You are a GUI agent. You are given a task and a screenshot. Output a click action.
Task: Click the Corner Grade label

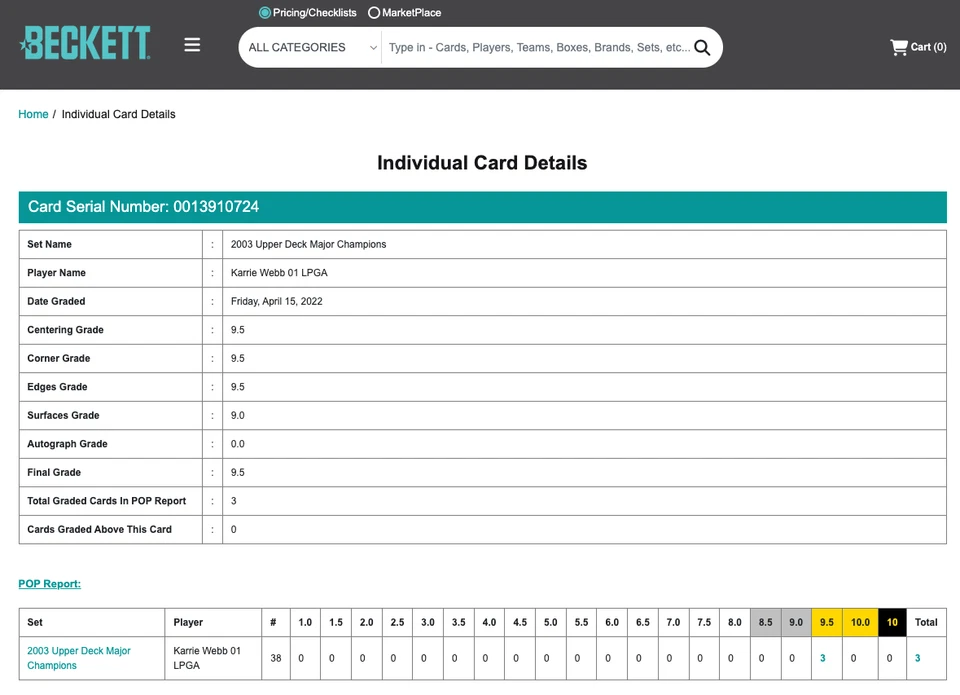pos(59,358)
